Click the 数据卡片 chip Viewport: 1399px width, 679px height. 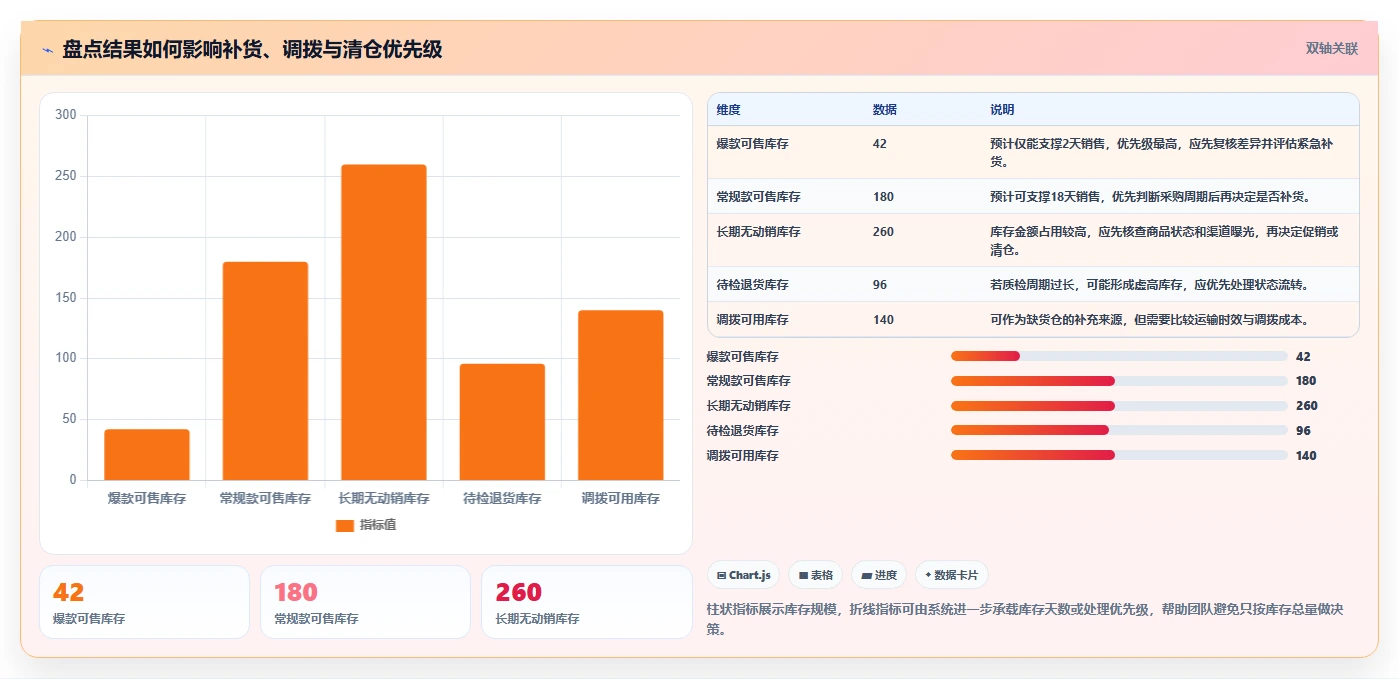(x=951, y=575)
